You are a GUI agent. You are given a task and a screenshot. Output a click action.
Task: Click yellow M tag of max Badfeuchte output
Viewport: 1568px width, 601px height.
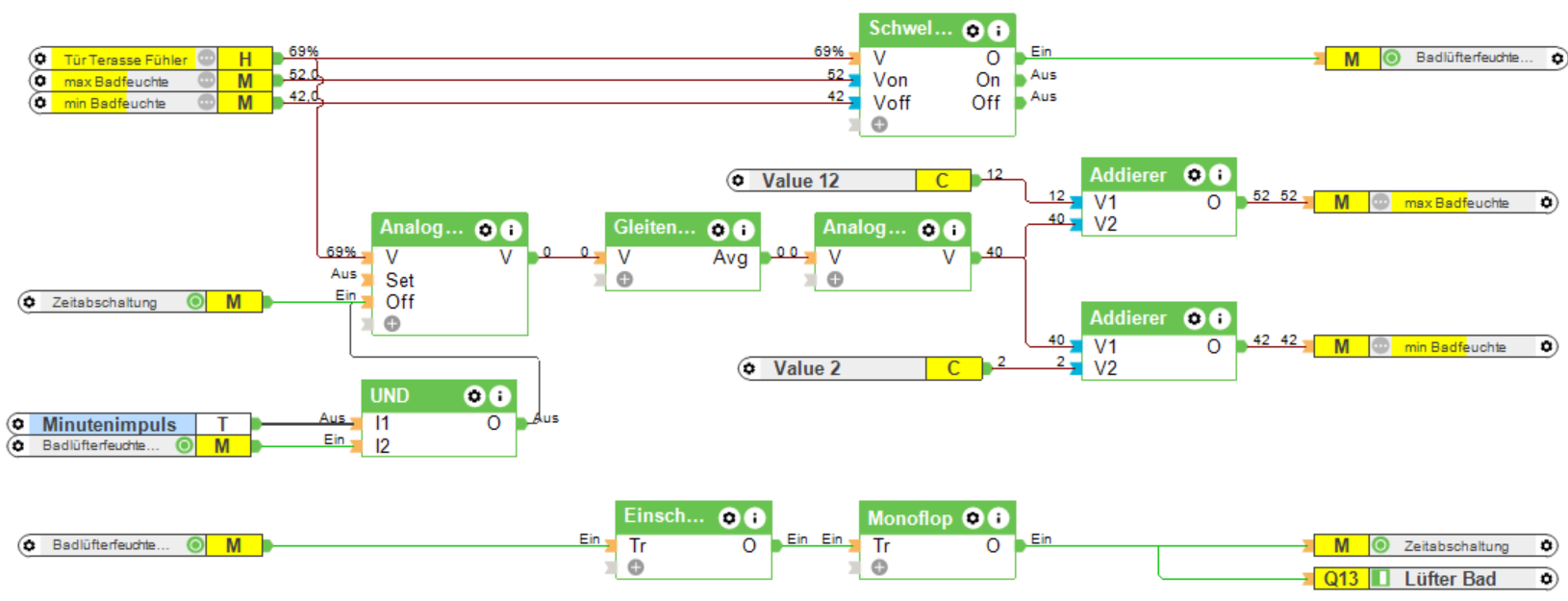(1342, 203)
